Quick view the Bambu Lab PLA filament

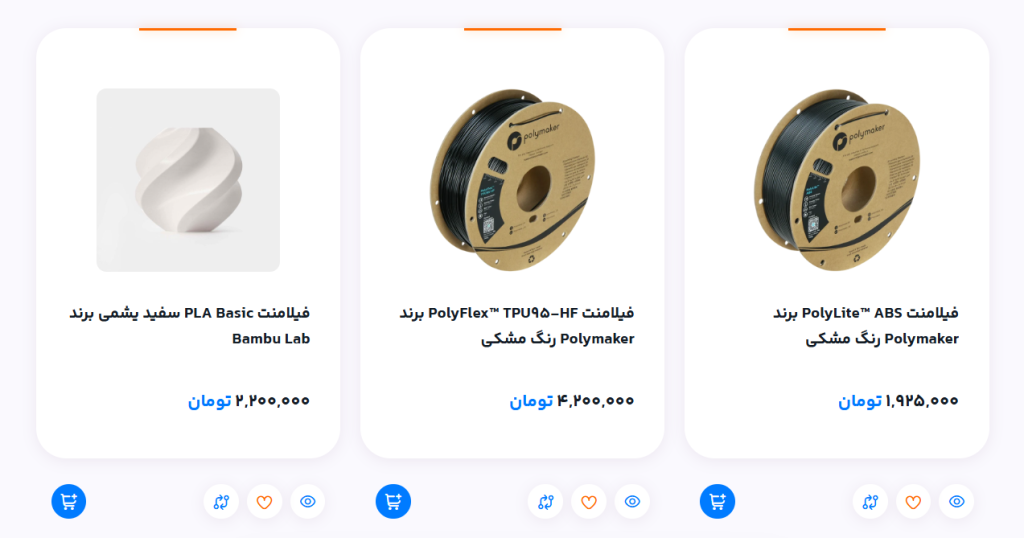pos(308,501)
